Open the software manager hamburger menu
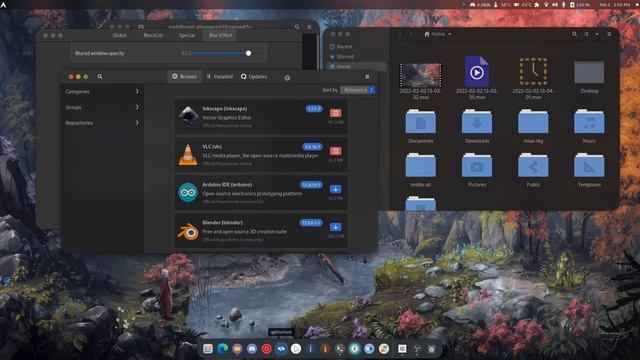The width and height of the screenshot is (640, 360). [367, 76]
